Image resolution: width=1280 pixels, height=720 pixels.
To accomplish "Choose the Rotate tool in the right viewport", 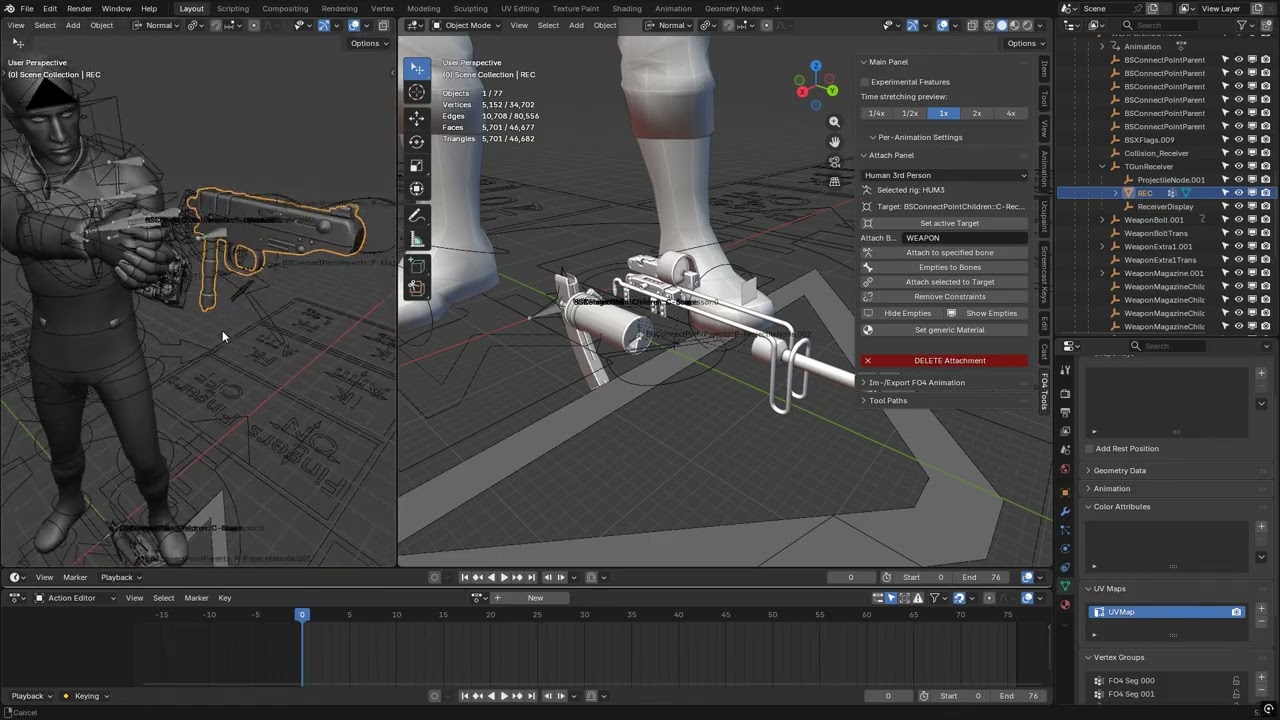I will [x=417, y=142].
